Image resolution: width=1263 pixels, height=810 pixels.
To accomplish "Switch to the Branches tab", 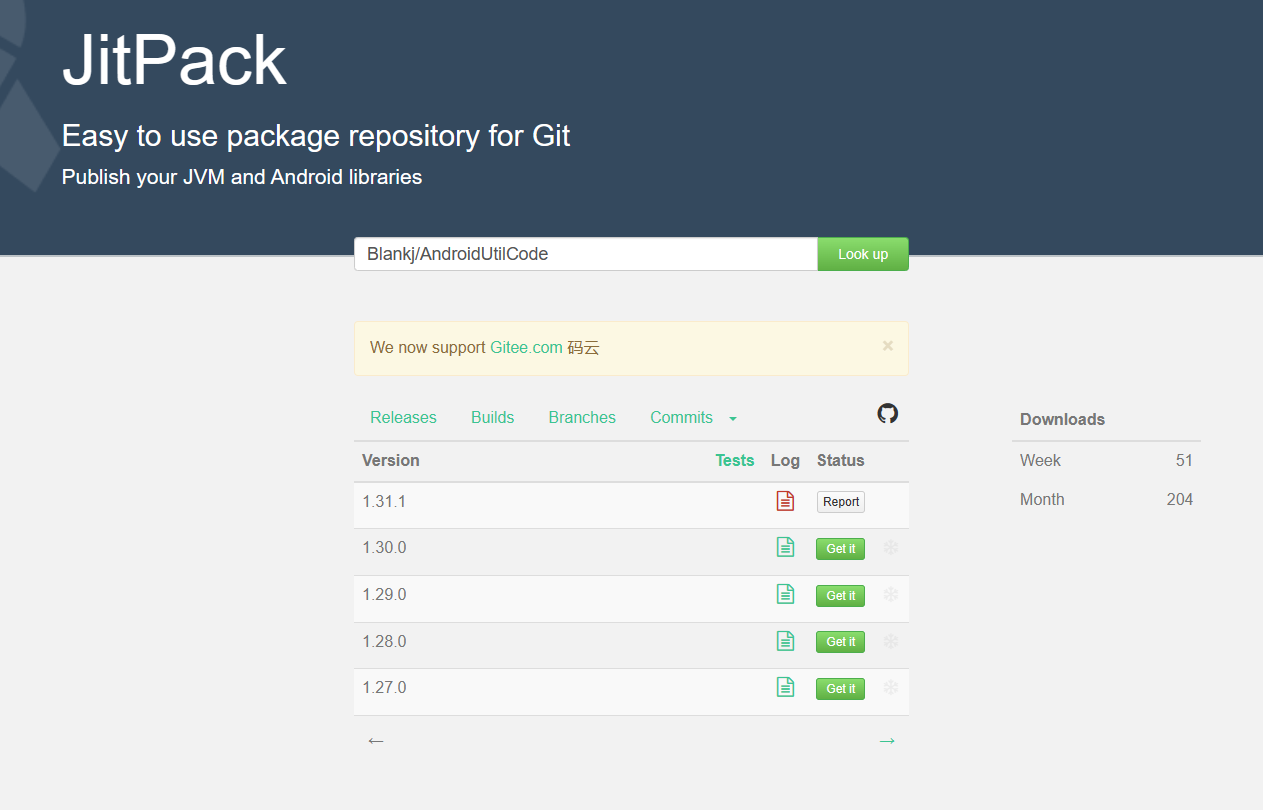I will tap(582, 418).
